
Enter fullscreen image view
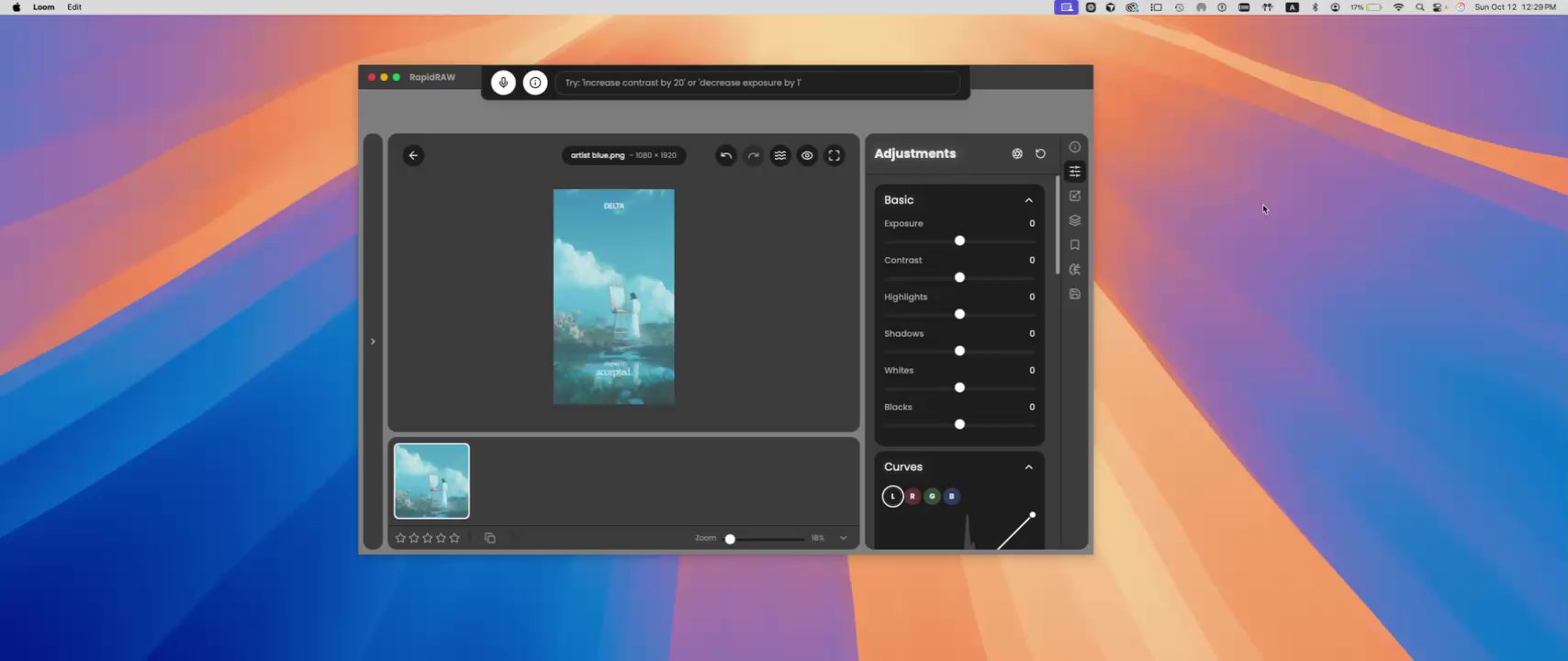click(834, 155)
